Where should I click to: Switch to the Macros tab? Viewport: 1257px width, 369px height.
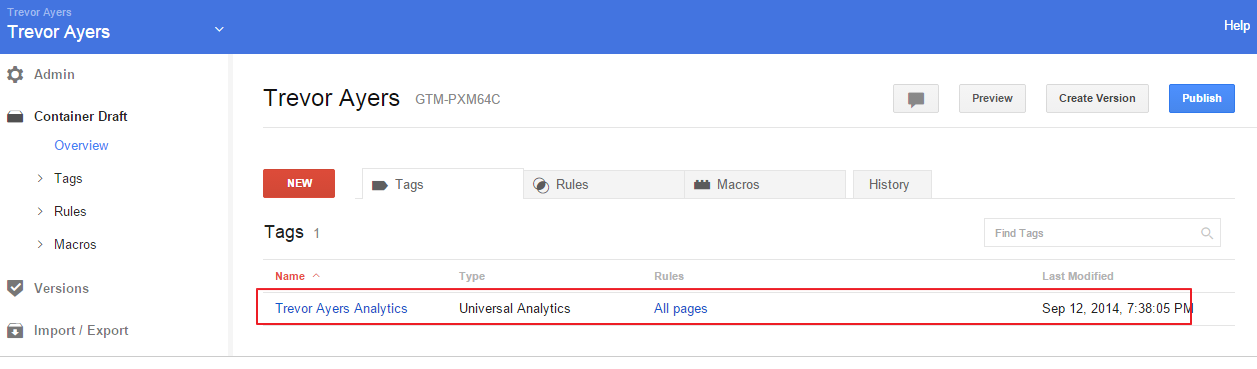coord(765,184)
